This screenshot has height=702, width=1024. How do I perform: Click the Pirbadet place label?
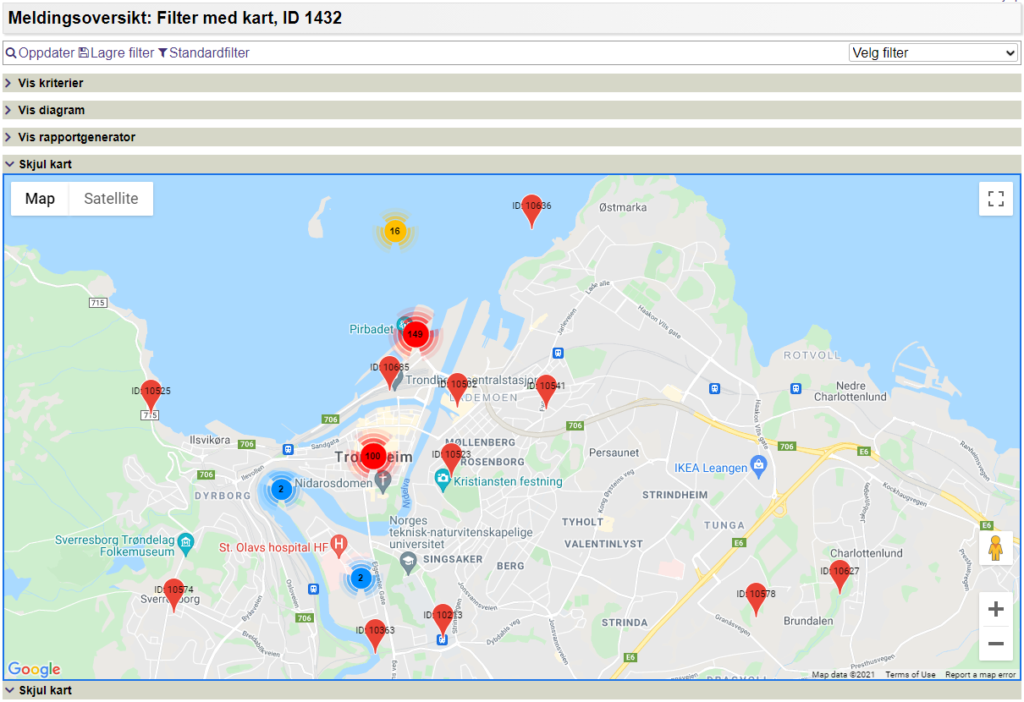pyautogui.click(x=371, y=329)
